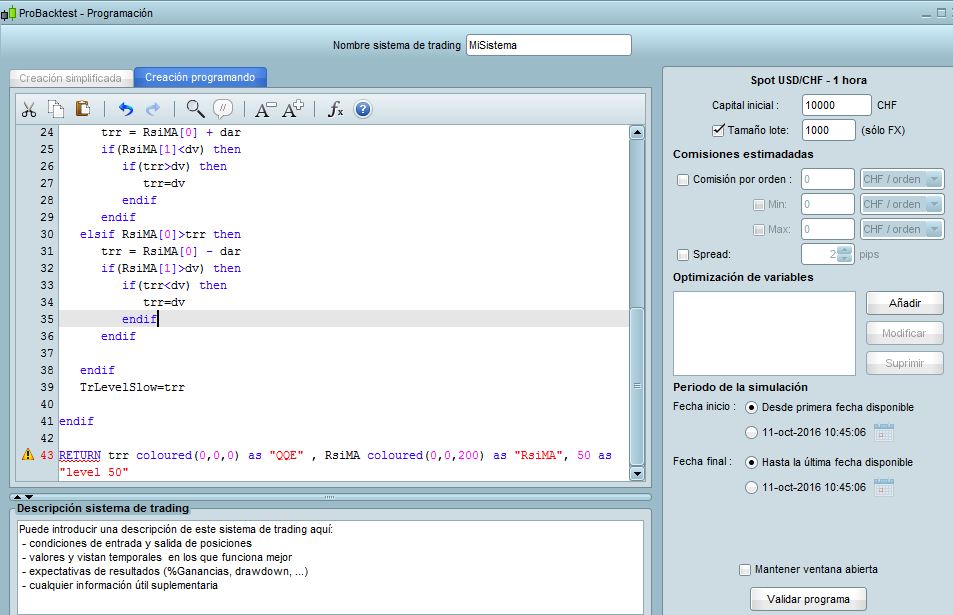Enable the Spread checkbox
The height and width of the screenshot is (615, 953).
[x=683, y=254]
